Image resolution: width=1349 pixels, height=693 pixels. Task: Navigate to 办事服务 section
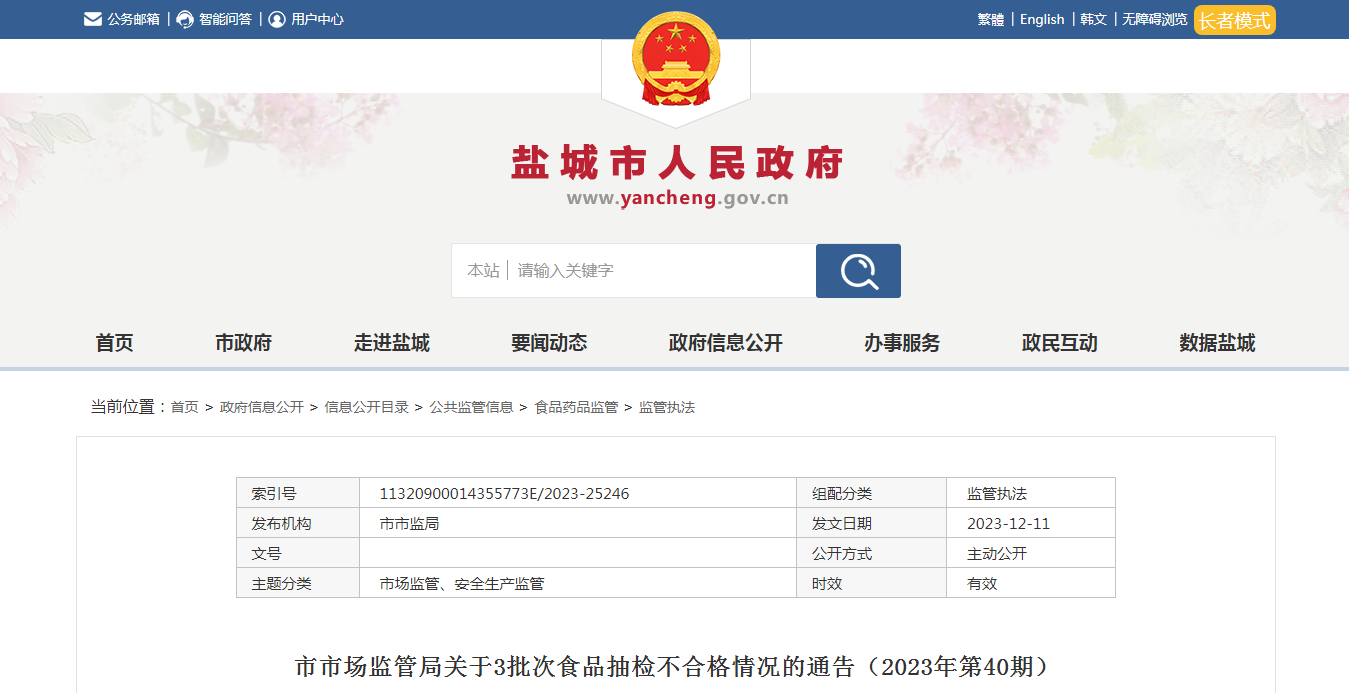[x=902, y=343]
